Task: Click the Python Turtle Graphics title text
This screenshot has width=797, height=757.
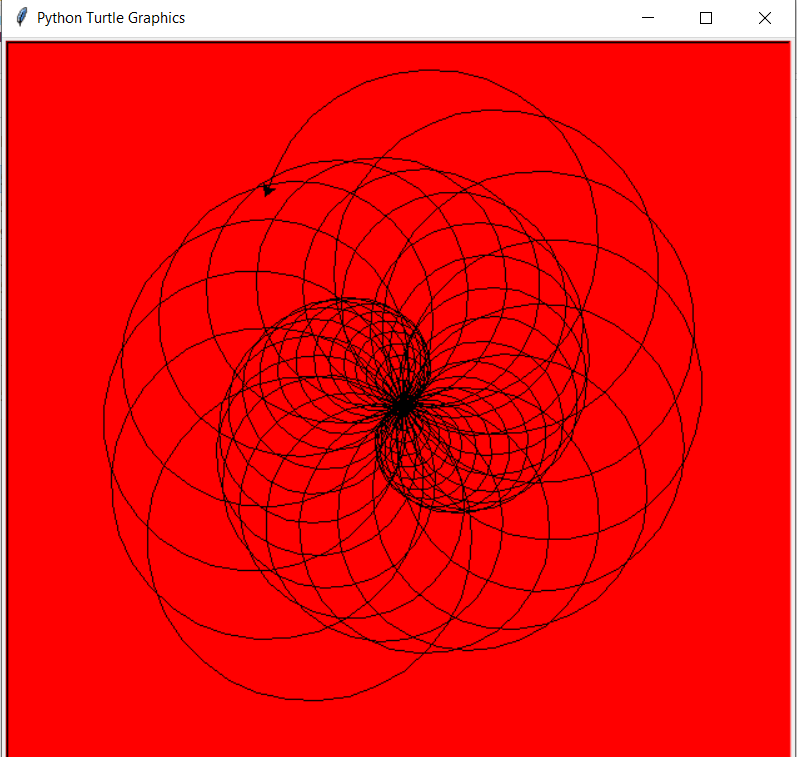Action: [111, 18]
